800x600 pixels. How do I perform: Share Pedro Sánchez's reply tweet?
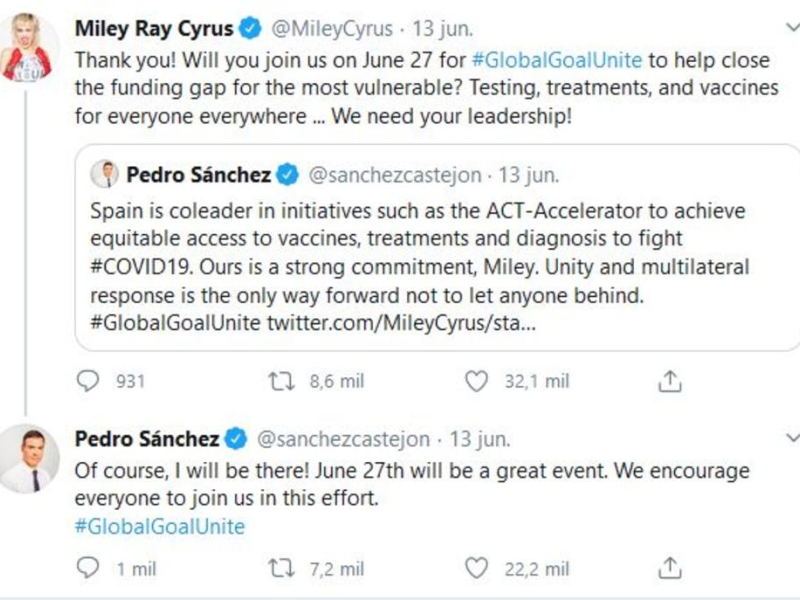(x=673, y=569)
